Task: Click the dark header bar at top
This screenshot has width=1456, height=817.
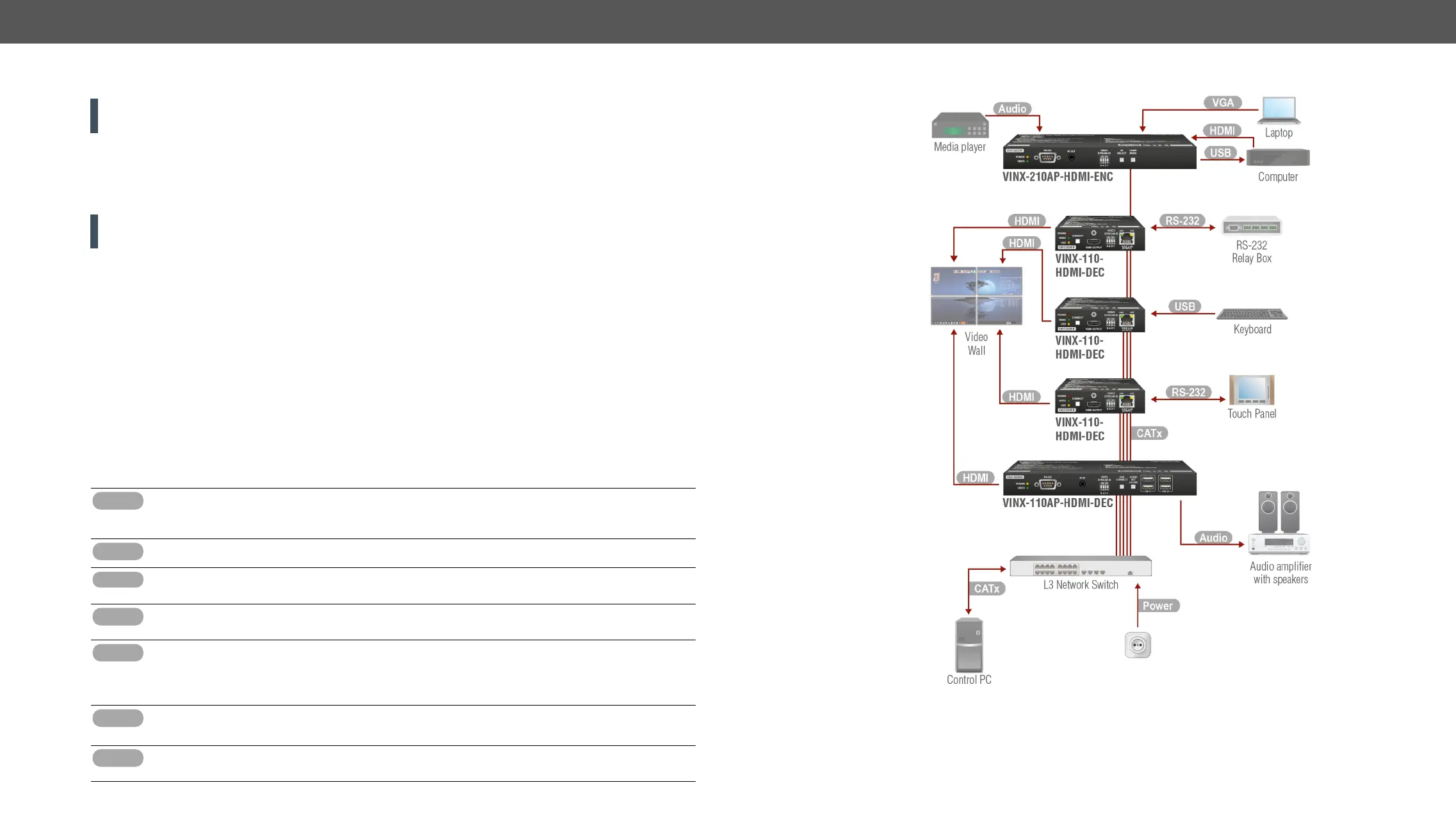Action: tap(728, 21)
